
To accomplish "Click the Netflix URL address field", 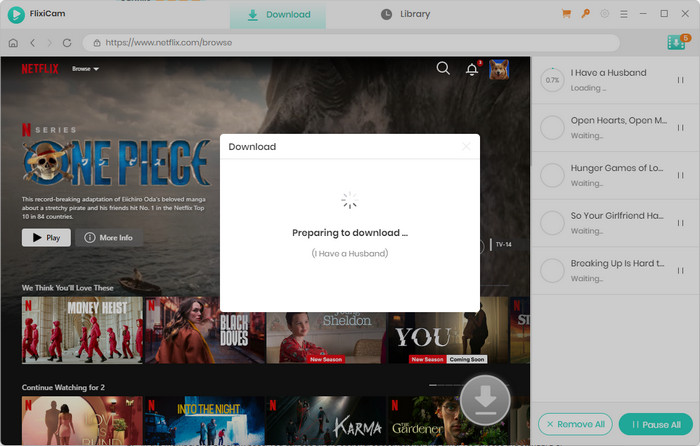I will click(351, 43).
